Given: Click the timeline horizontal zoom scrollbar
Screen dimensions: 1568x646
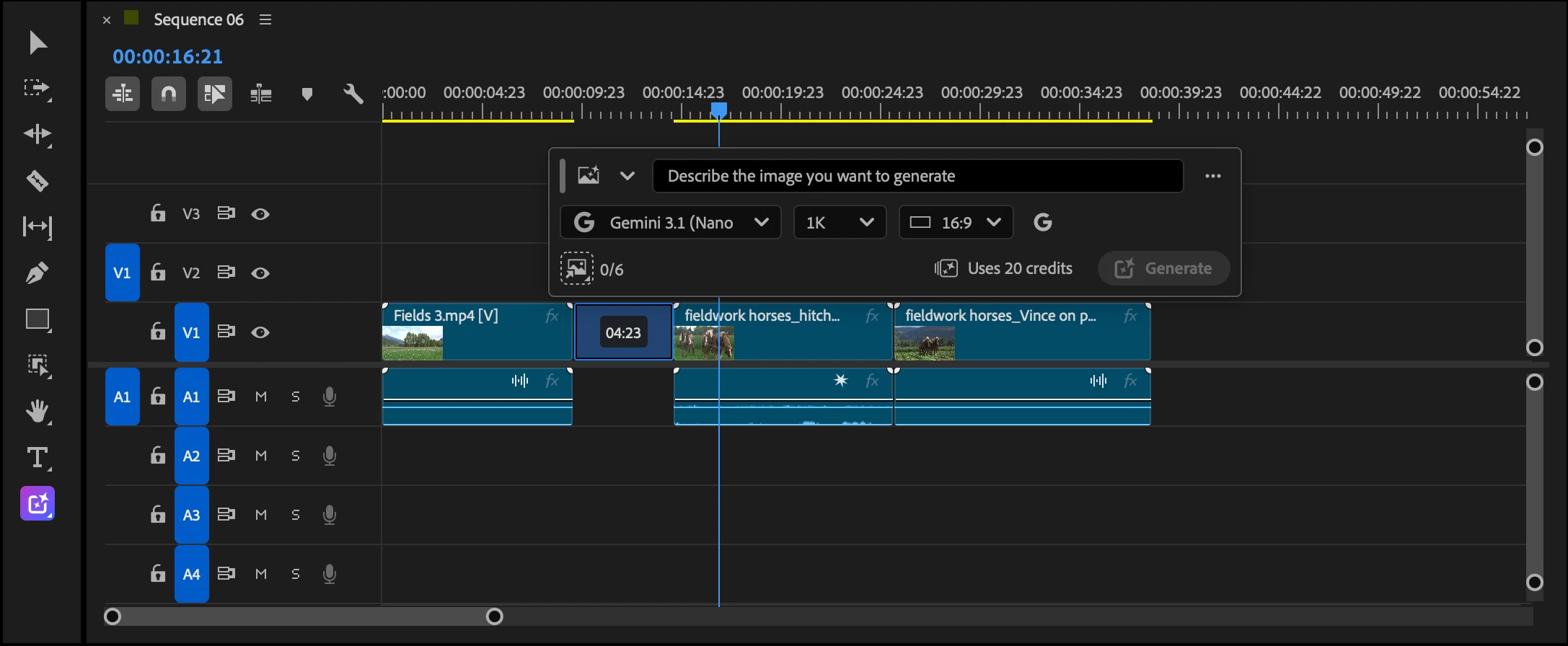Looking at the screenshot, I should (303, 616).
